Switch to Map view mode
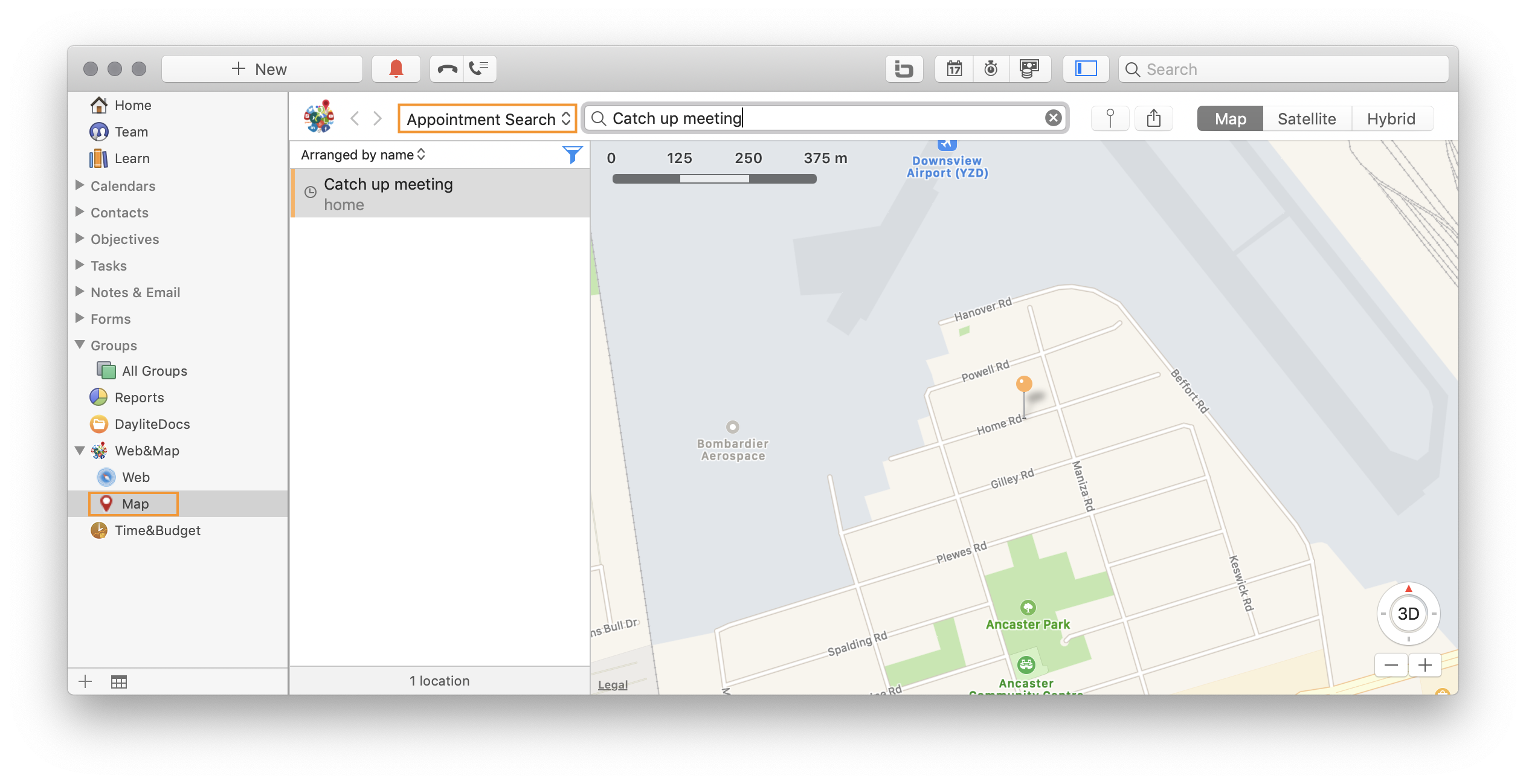The image size is (1526, 784). (1230, 118)
